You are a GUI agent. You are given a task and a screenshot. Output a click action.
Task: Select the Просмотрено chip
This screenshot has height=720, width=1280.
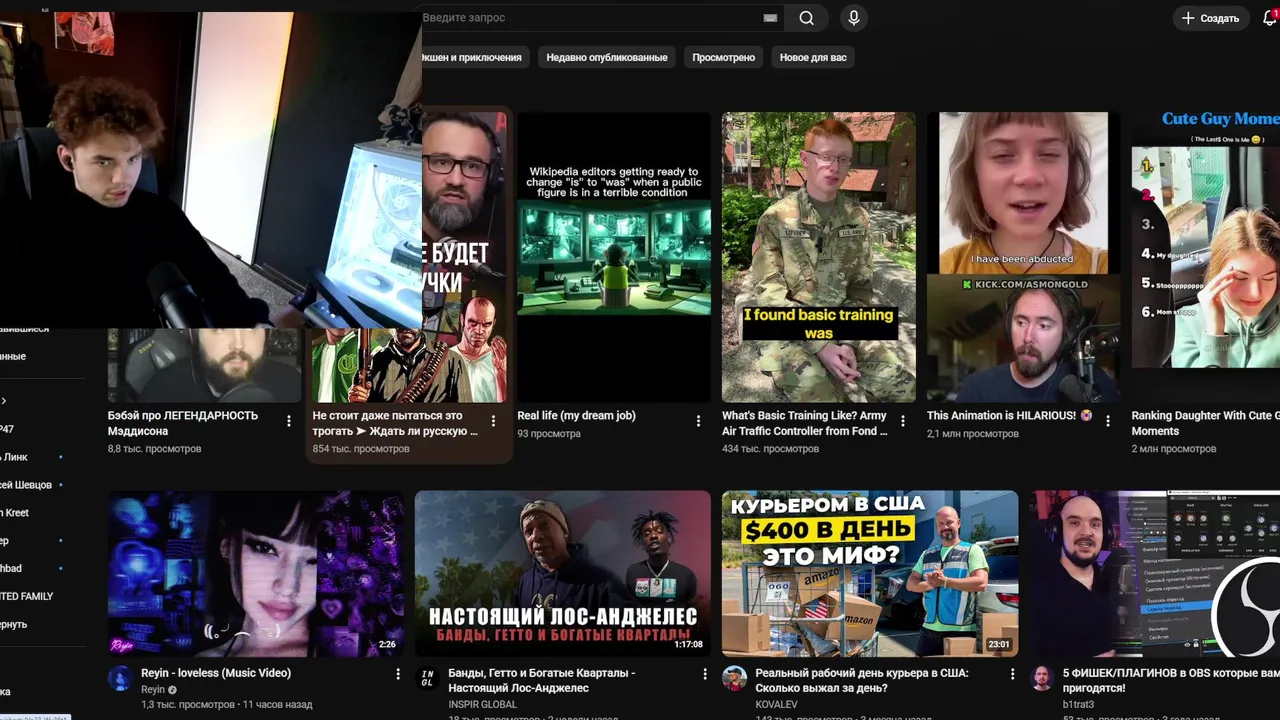[x=724, y=57]
